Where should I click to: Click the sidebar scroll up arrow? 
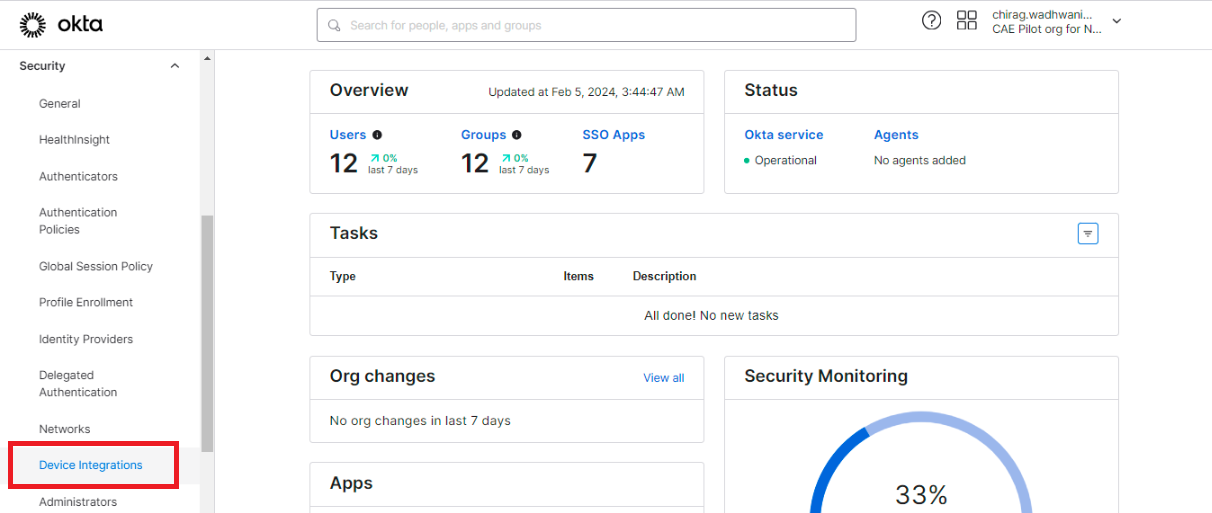point(207,58)
